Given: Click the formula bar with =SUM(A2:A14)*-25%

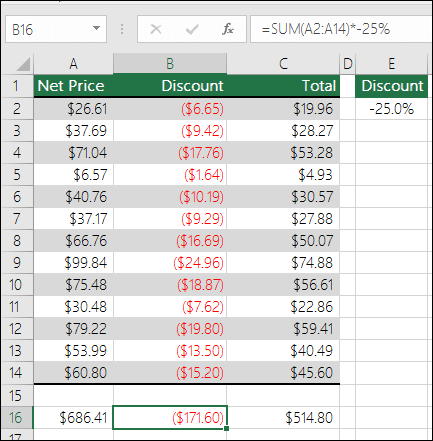Looking at the screenshot, I should point(341,29).
